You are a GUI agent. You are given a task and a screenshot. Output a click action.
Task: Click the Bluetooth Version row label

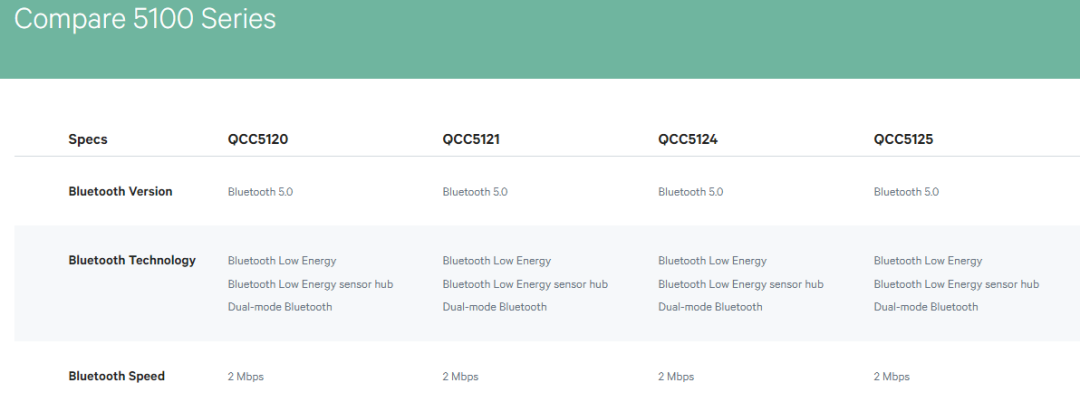(120, 191)
